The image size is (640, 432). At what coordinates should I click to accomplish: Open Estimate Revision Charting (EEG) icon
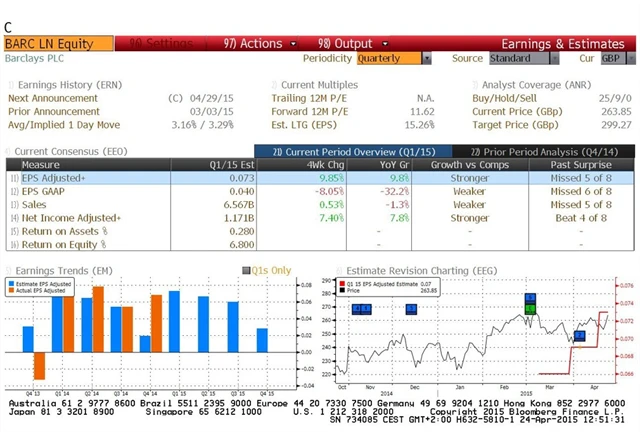tap(338, 270)
